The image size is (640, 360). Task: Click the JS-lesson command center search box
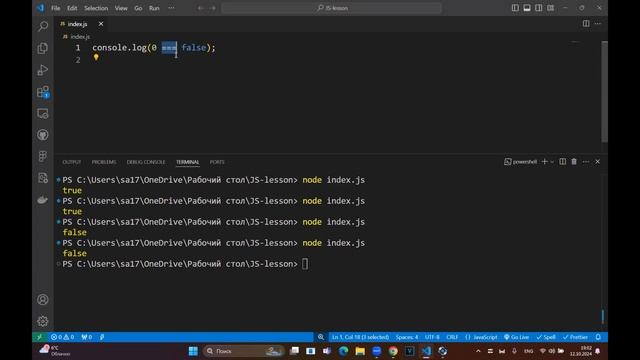pos(331,8)
